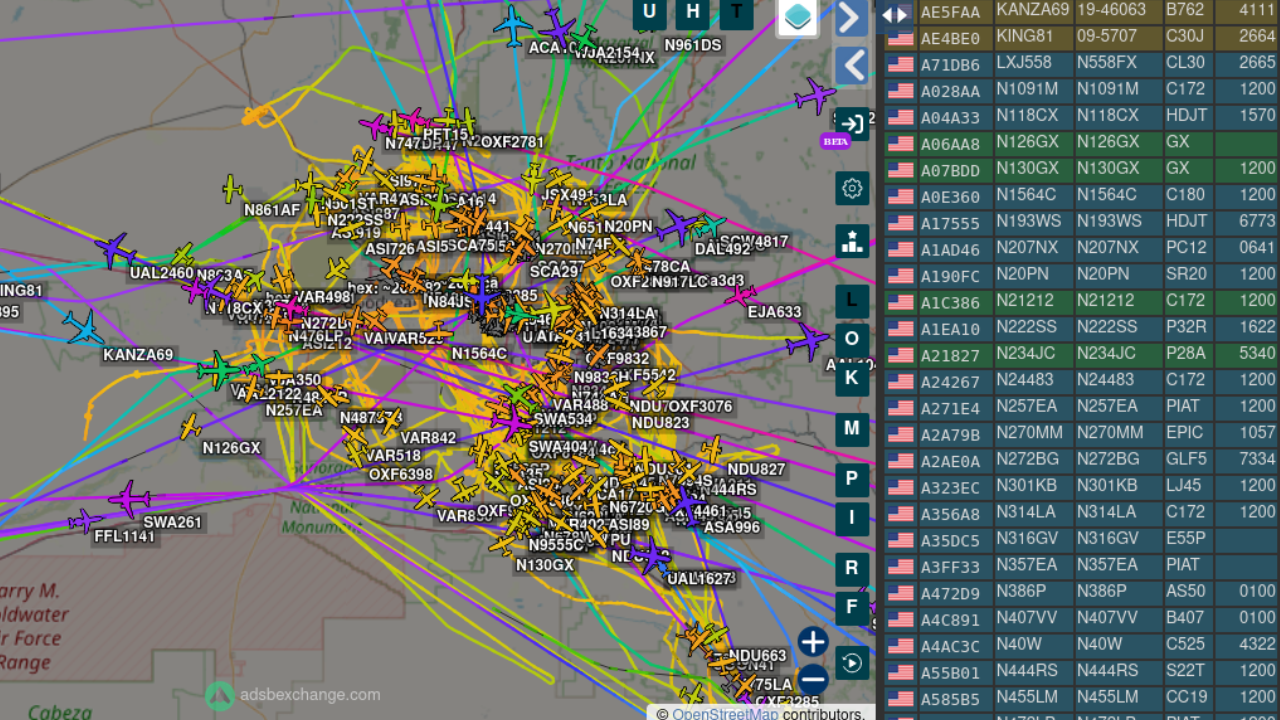
Task: Select the UAL2460 aircraft on map
Action: (x=116, y=250)
